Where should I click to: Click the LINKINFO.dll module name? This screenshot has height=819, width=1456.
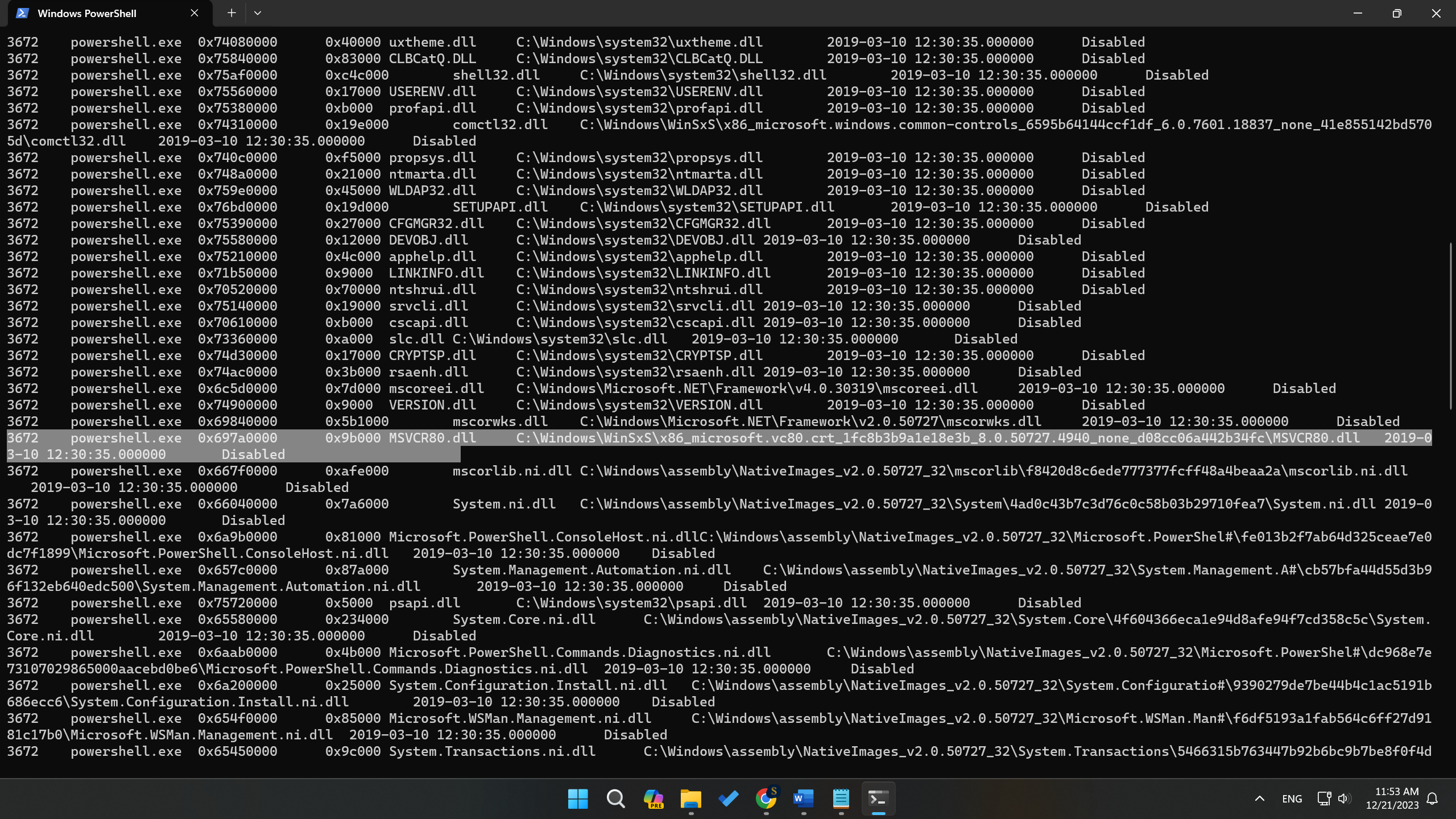pyautogui.click(x=437, y=273)
